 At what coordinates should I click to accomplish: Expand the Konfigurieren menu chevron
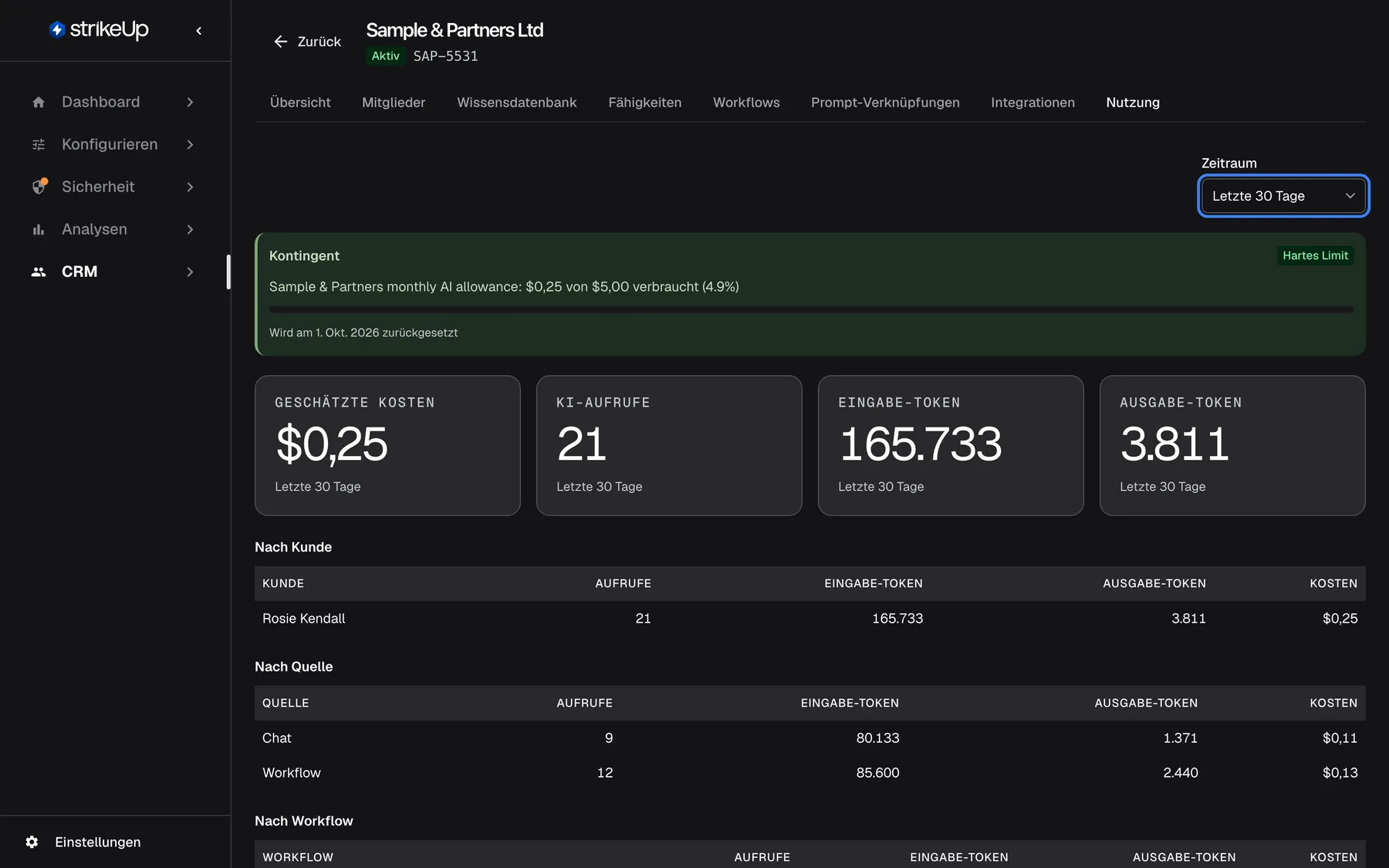[x=190, y=144]
